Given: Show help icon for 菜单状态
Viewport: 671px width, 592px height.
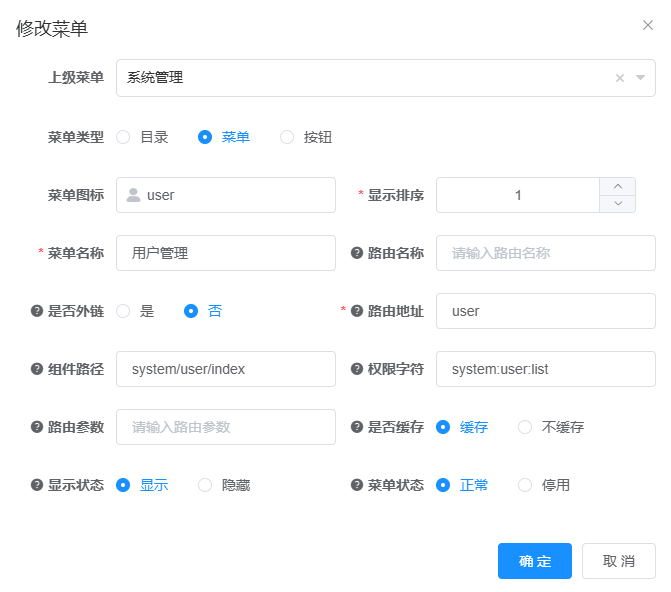Looking at the screenshot, I should 357,485.
